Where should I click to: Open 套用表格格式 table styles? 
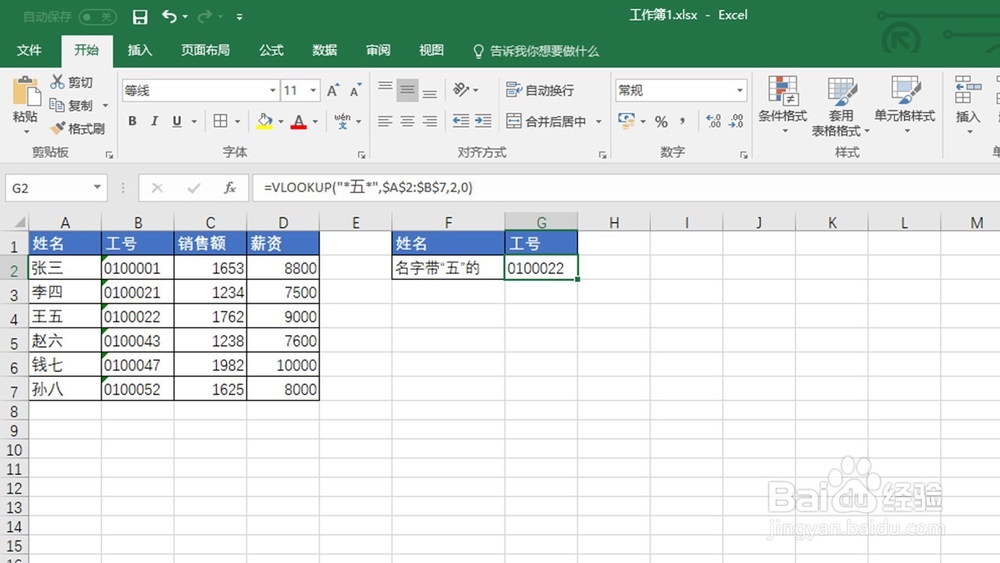tap(841, 106)
